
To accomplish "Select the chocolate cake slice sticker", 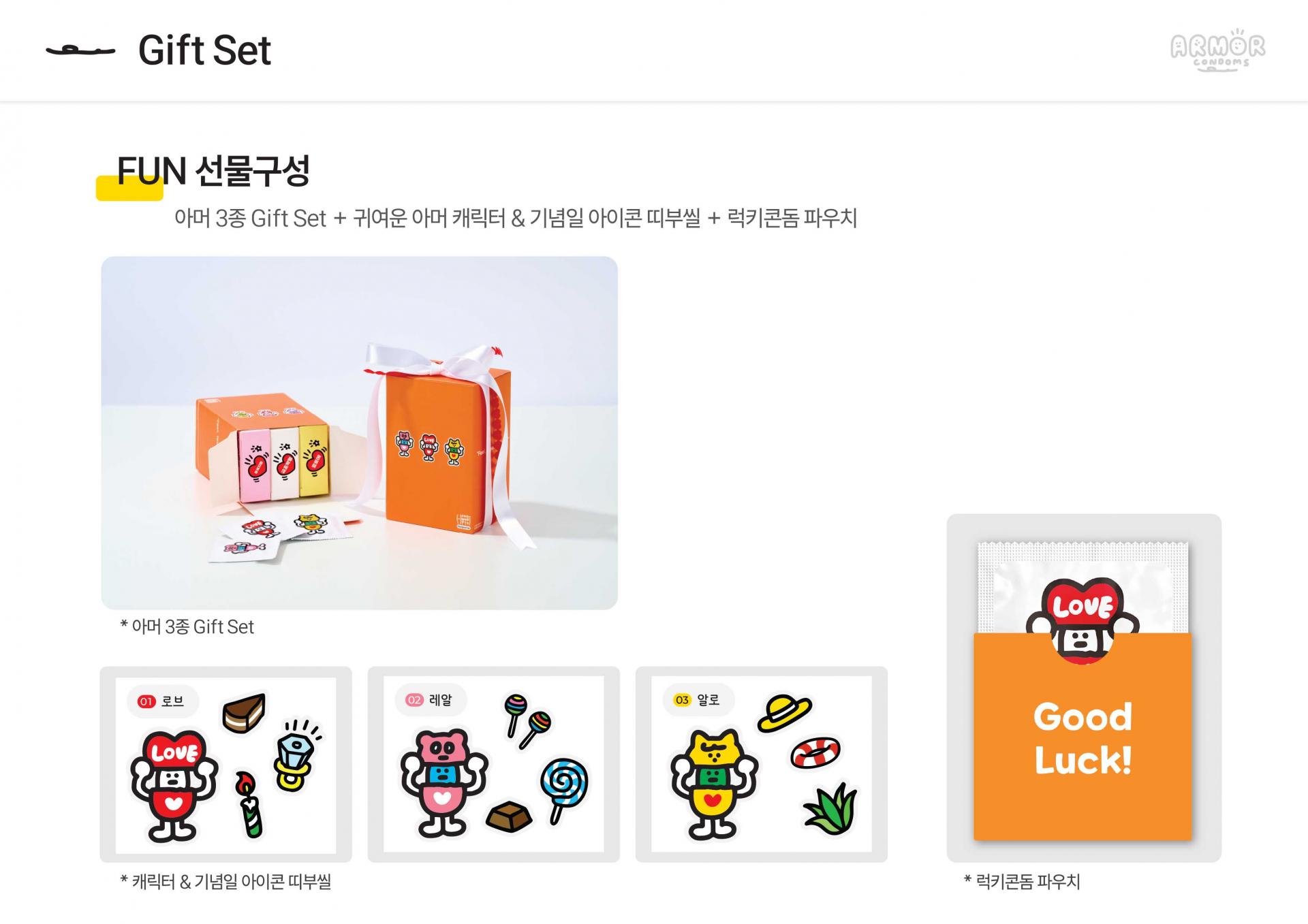I will tap(244, 712).
